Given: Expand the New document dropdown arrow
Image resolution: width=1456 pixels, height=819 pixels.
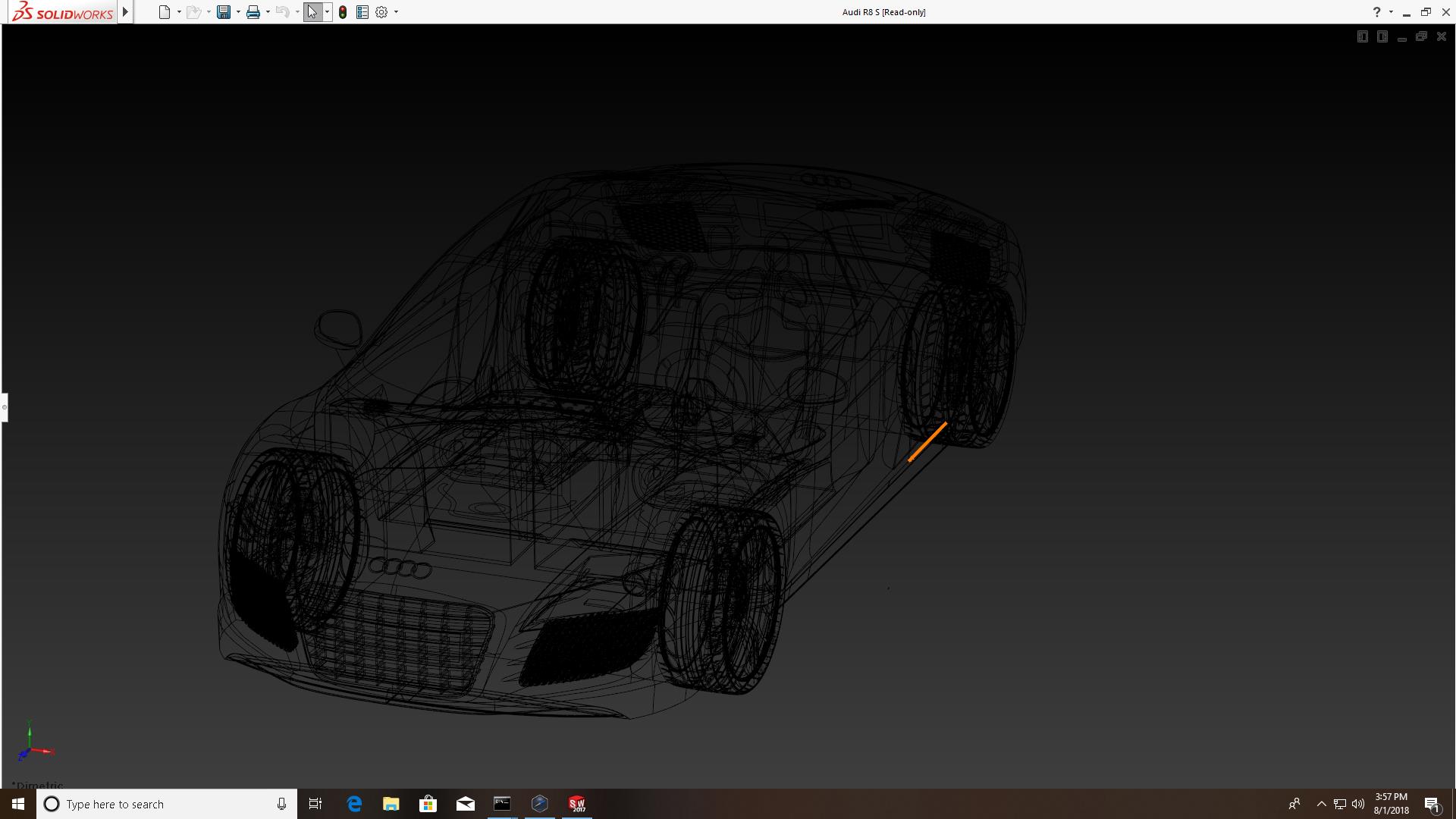Looking at the screenshot, I should [179, 12].
